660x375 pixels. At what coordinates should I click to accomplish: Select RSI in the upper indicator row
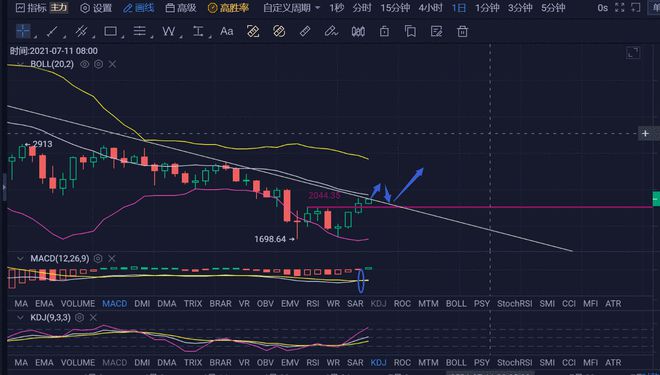coord(313,303)
